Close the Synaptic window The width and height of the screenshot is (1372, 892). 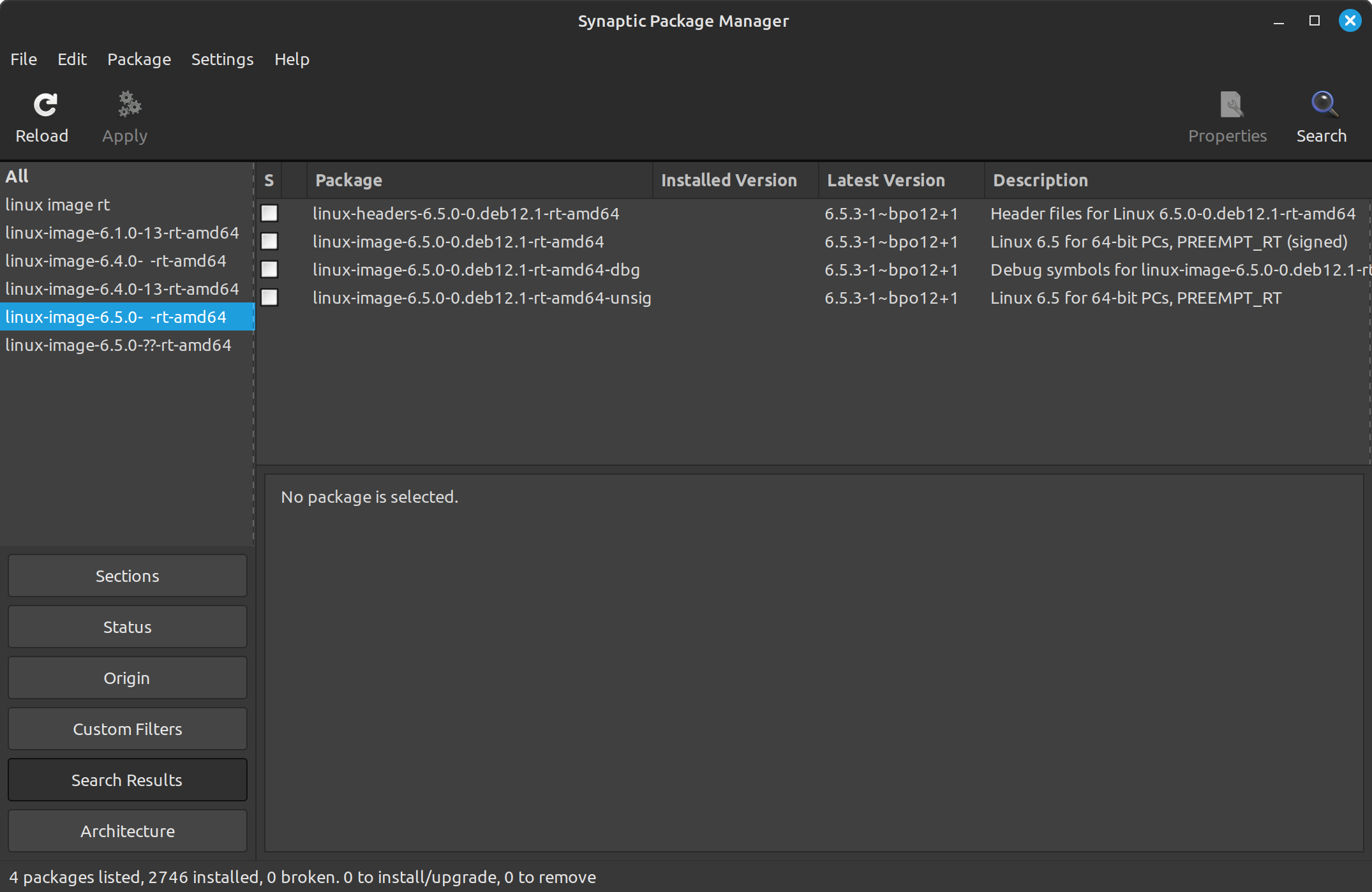click(1350, 21)
